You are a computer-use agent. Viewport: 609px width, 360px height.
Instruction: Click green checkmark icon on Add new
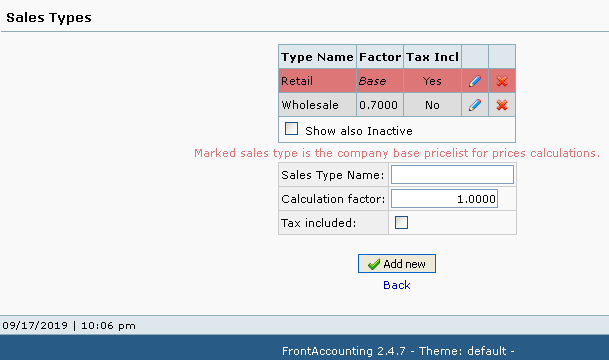pos(374,264)
